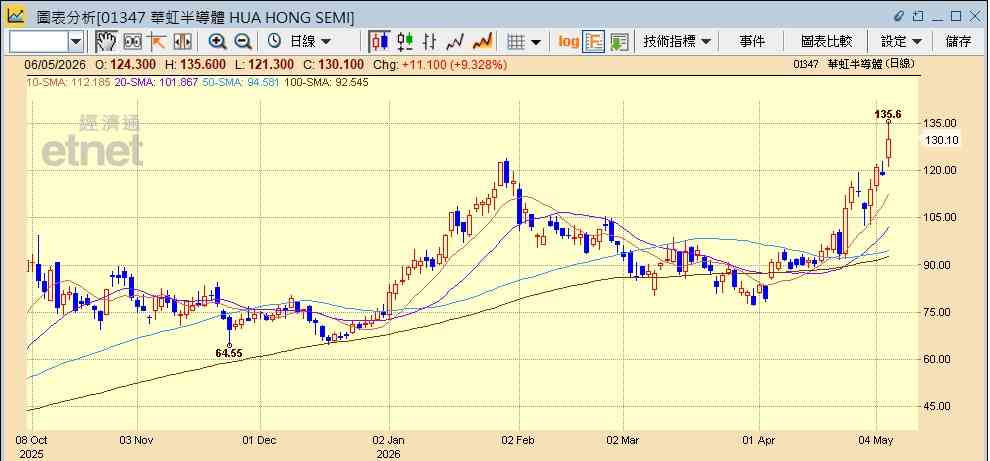Click the horizontal range split icon
This screenshot has width=990, height=461.
point(182,42)
